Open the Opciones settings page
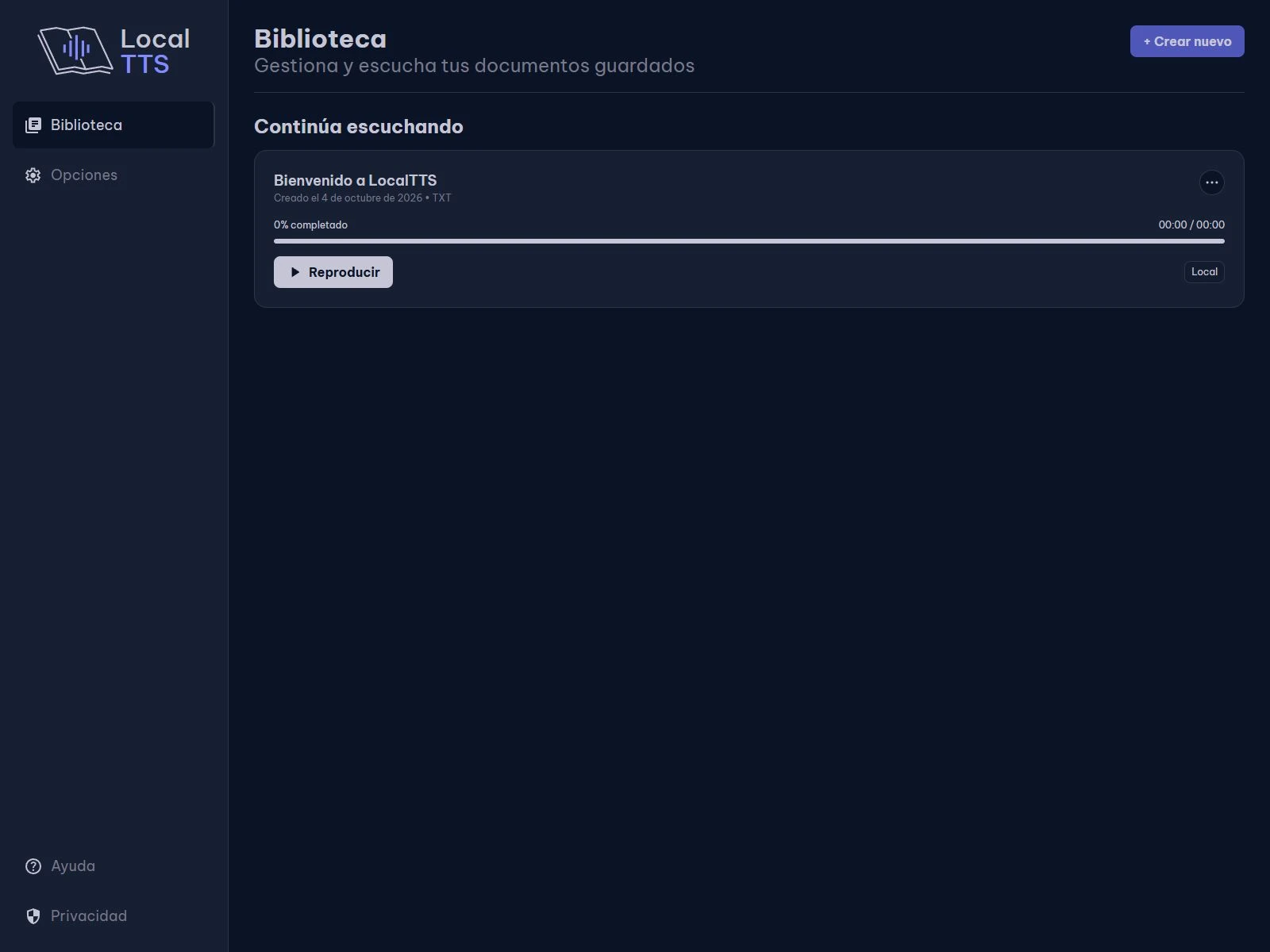Image resolution: width=1270 pixels, height=952 pixels. (x=114, y=175)
